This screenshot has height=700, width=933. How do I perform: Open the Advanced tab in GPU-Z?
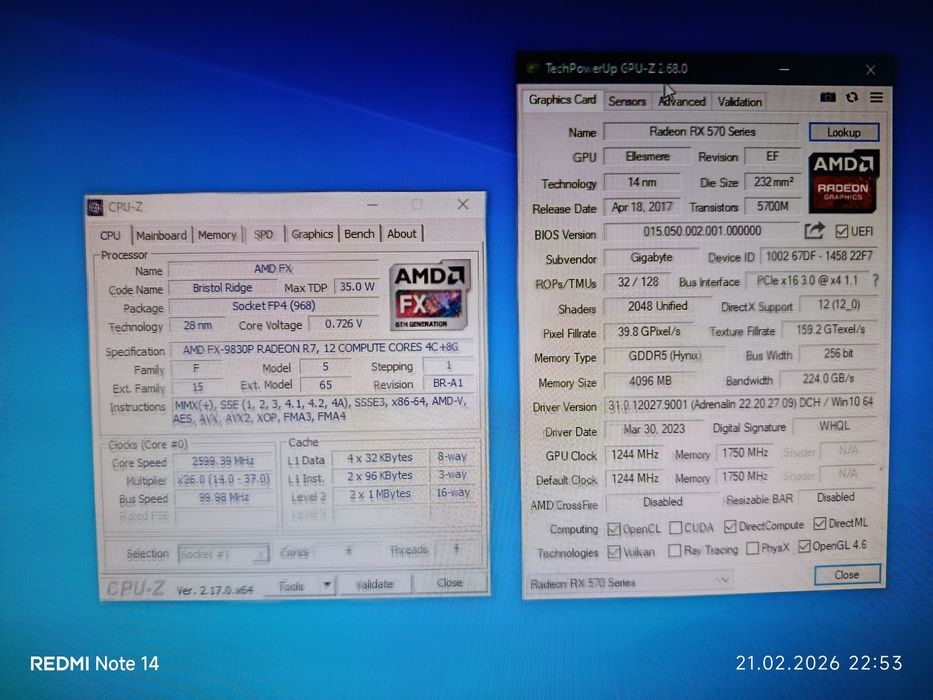tap(681, 102)
